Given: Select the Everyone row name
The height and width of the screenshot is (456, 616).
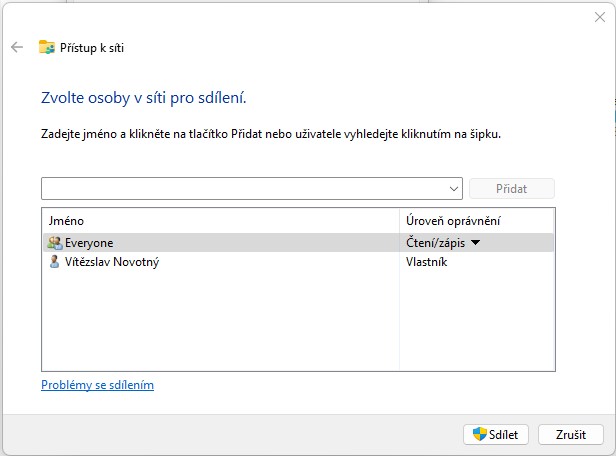Looking at the screenshot, I should [89, 243].
